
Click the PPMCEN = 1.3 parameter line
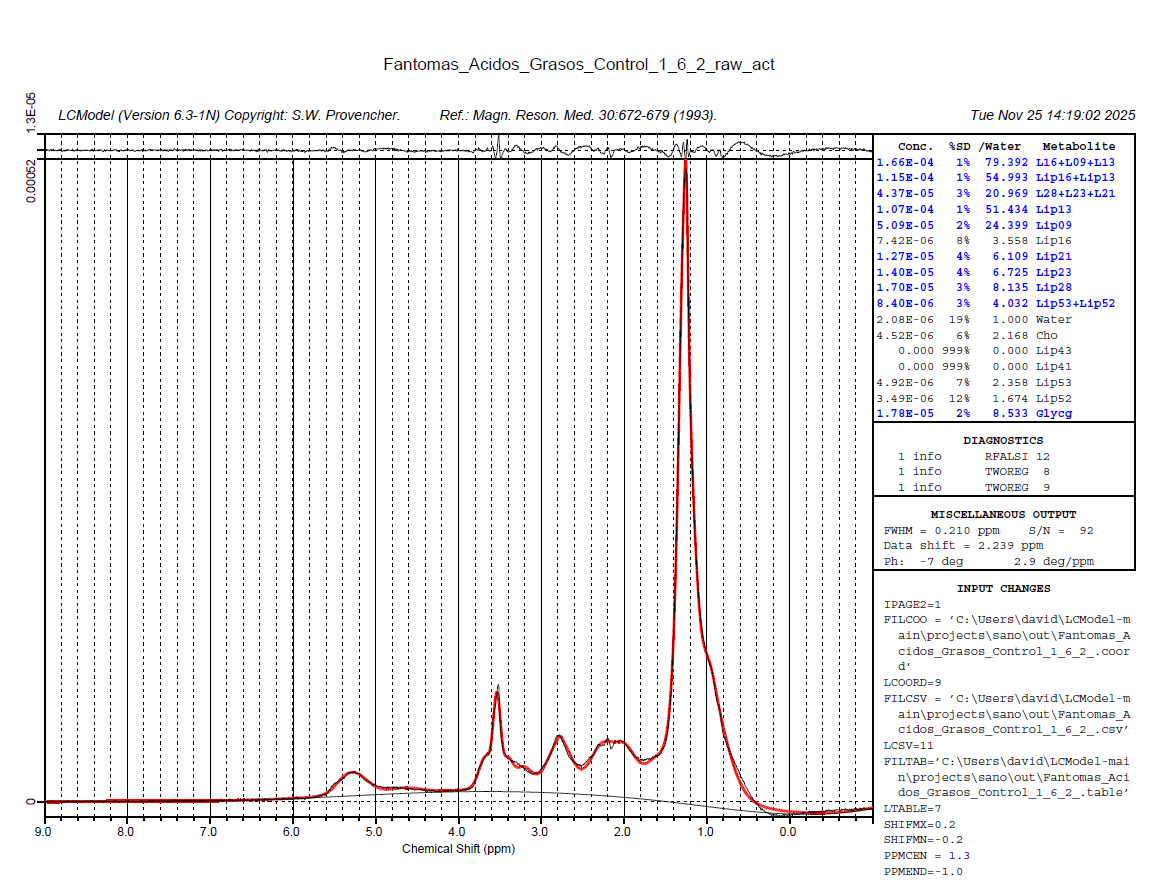(927, 856)
